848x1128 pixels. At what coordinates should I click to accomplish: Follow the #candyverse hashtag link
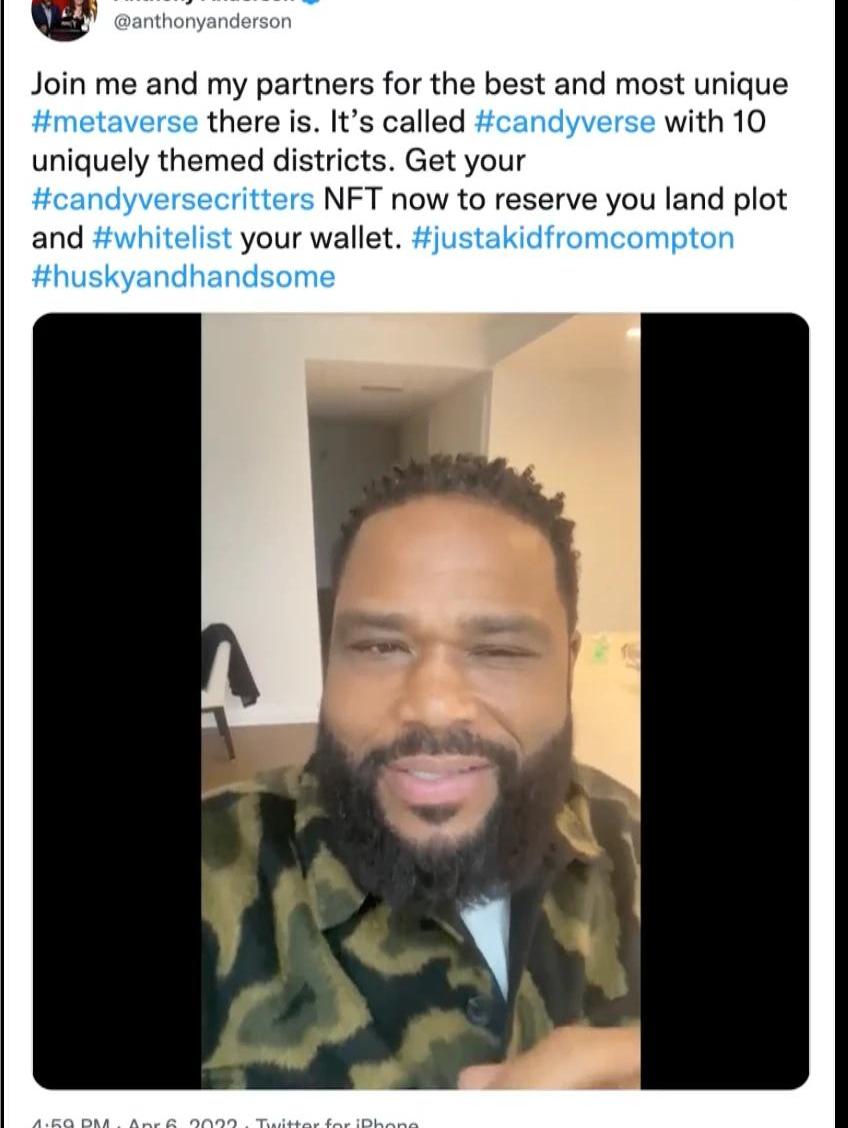point(565,122)
